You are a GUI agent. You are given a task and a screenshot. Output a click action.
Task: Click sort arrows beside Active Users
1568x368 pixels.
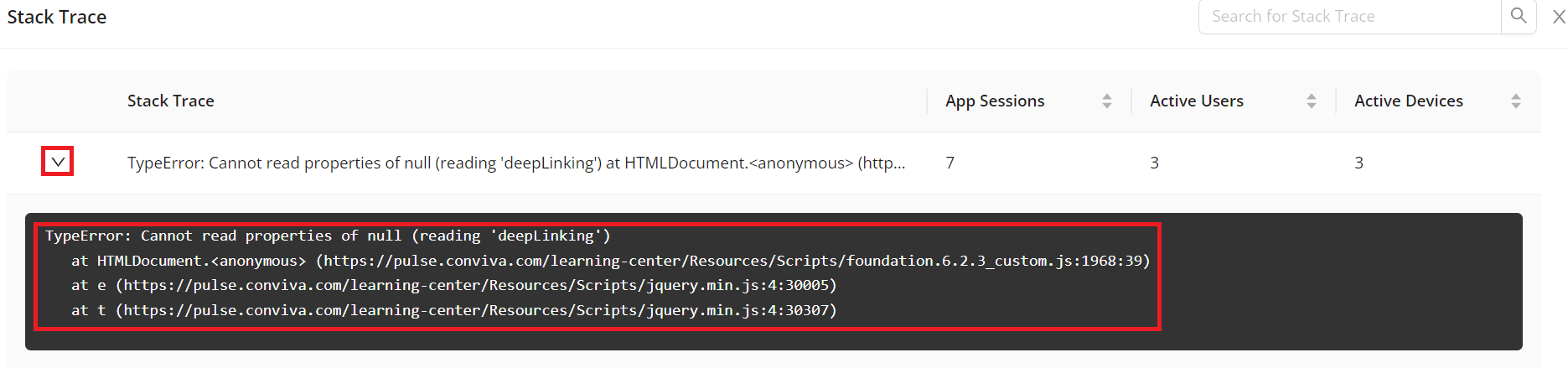1311,101
